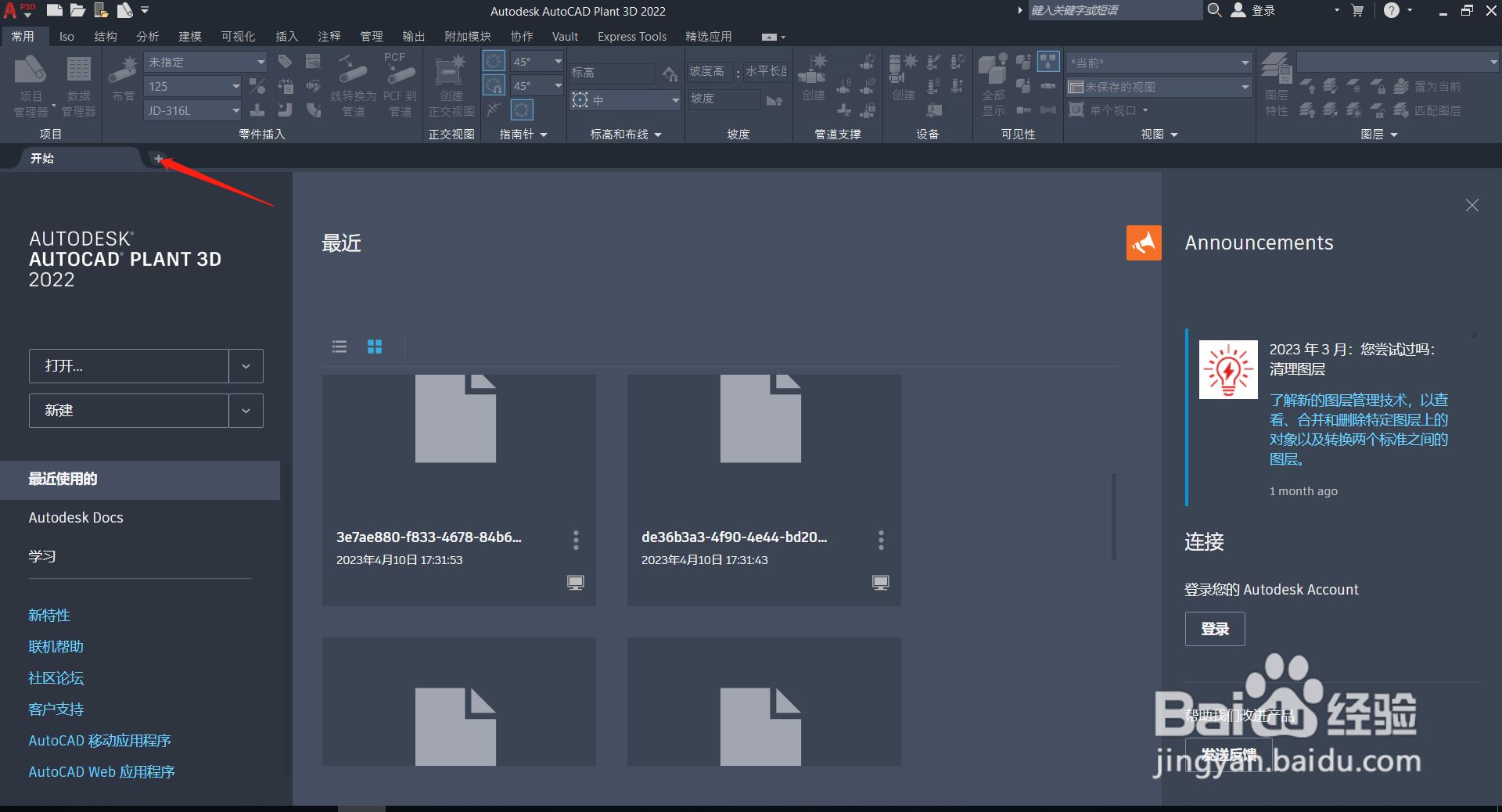Image resolution: width=1502 pixels, height=812 pixels.
Task: Expand the pipe size 125 dropdown
Action: point(235,86)
